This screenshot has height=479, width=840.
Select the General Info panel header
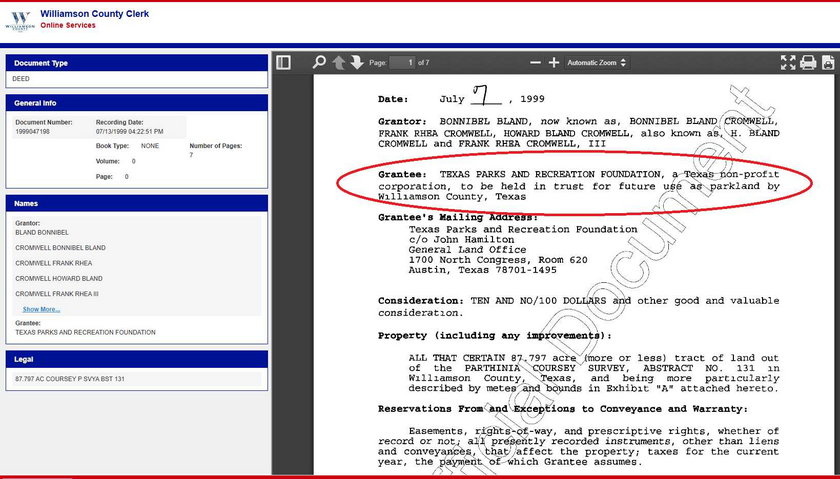(137, 103)
